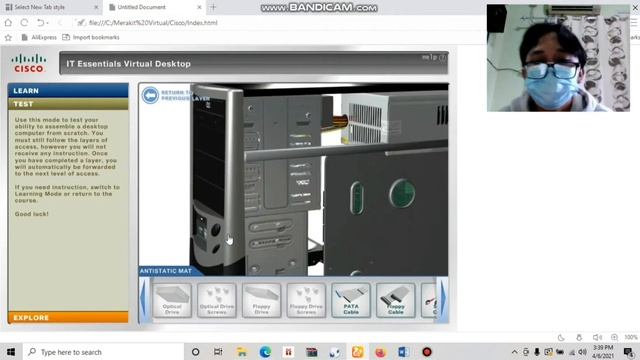Click the bookmarks star icon
Screen dimensions: 640x360
8,38
